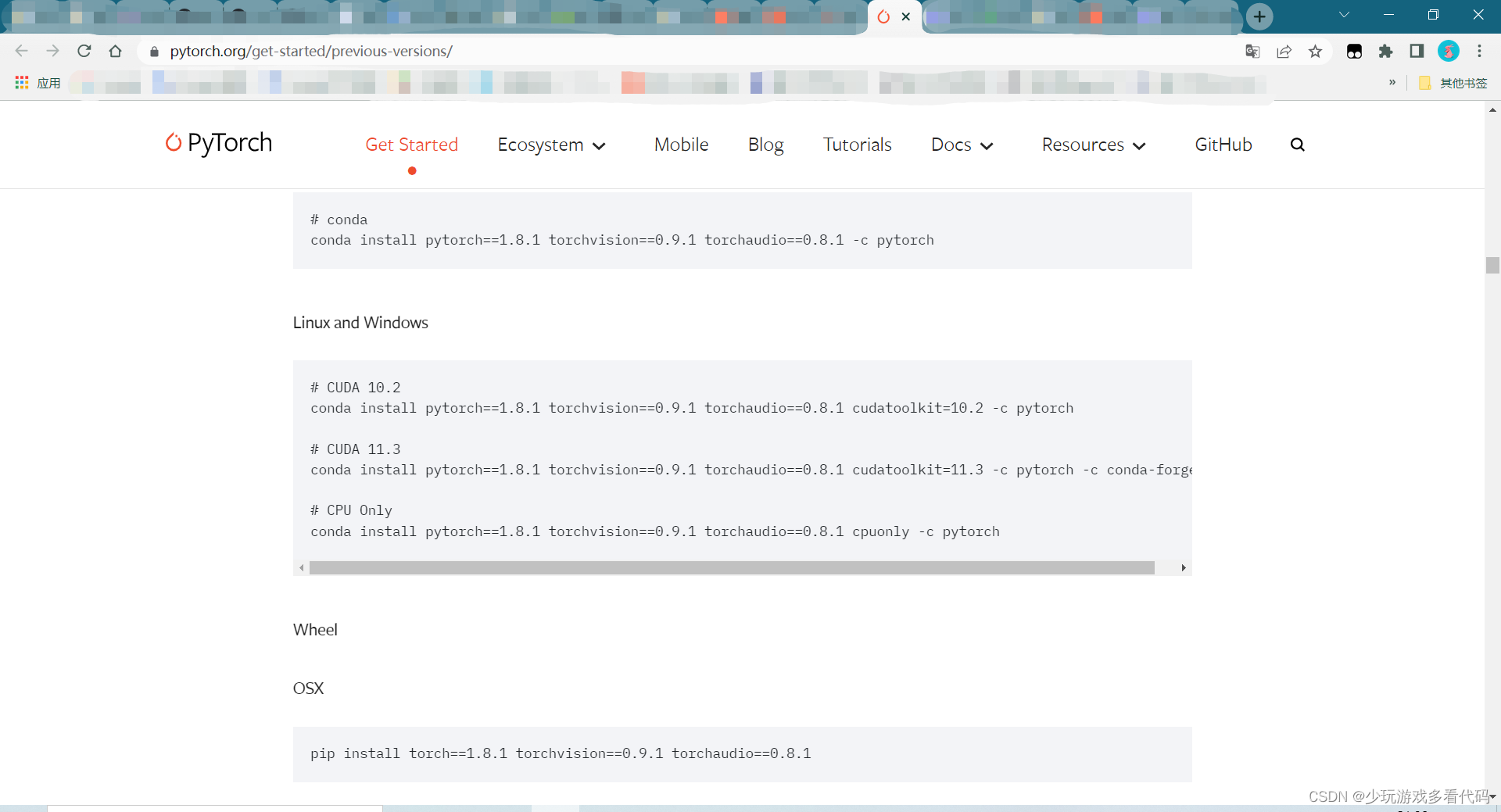The image size is (1501, 812).
Task: Open the other bookmarks folder
Action: [1453, 83]
